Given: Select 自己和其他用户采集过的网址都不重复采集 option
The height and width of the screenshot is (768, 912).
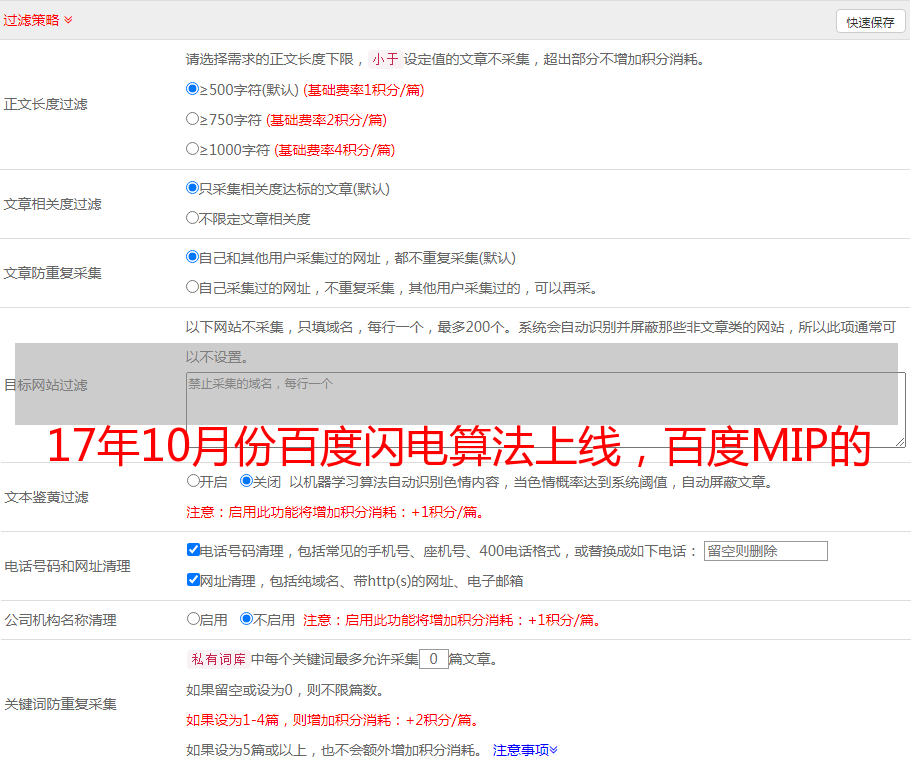Looking at the screenshot, I should (x=193, y=257).
